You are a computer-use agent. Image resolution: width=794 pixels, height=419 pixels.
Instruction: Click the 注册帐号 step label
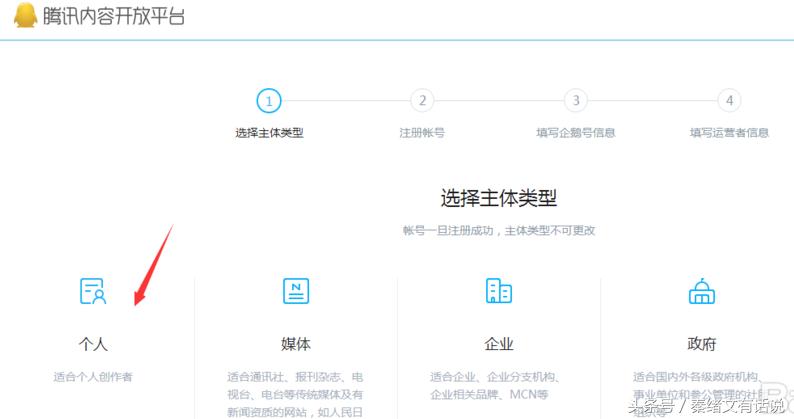click(x=422, y=133)
